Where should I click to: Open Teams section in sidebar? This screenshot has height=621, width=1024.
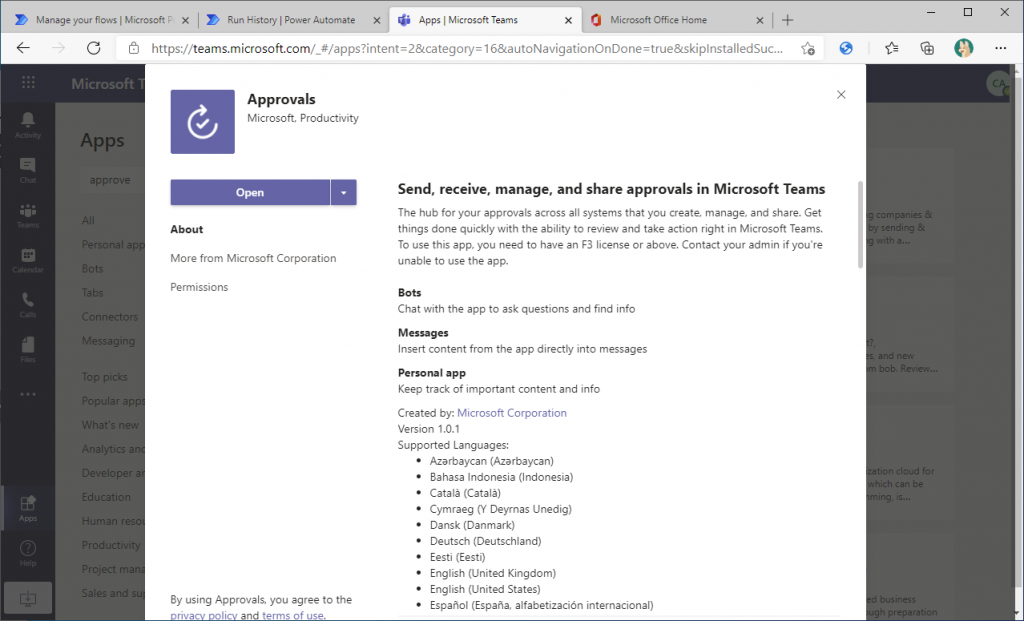click(27, 215)
